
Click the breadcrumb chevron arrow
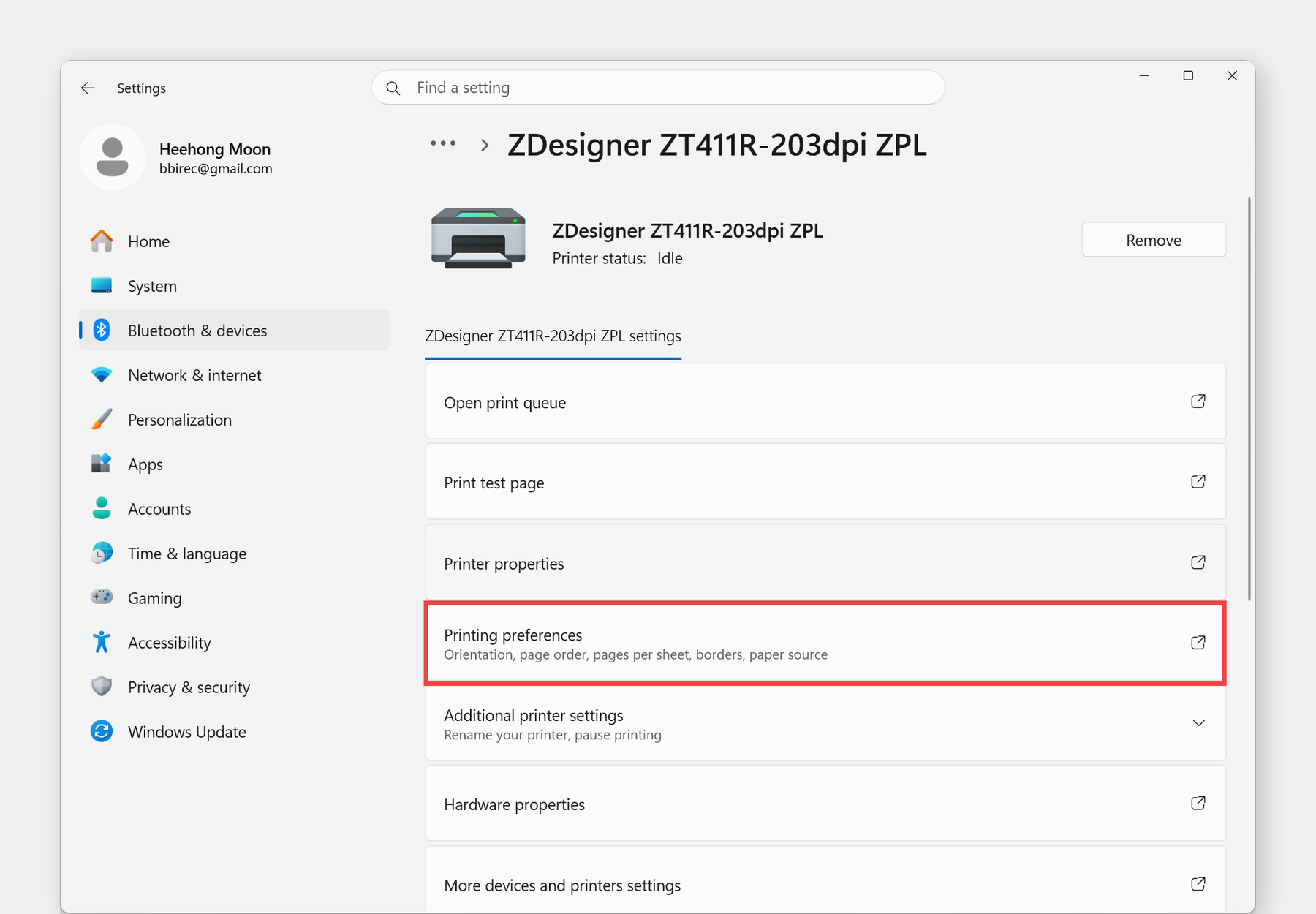click(x=485, y=145)
